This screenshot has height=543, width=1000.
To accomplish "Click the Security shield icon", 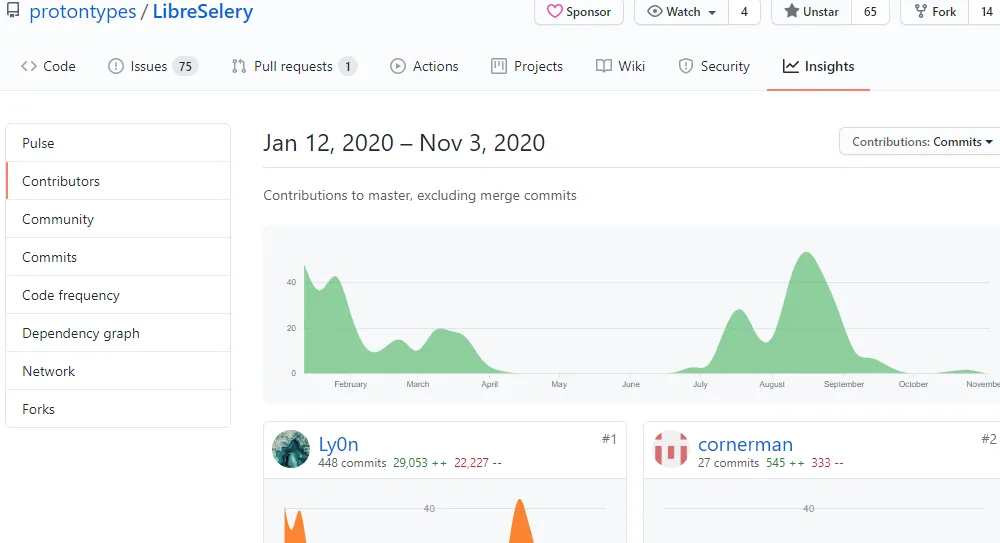I will (x=686, y=66).
